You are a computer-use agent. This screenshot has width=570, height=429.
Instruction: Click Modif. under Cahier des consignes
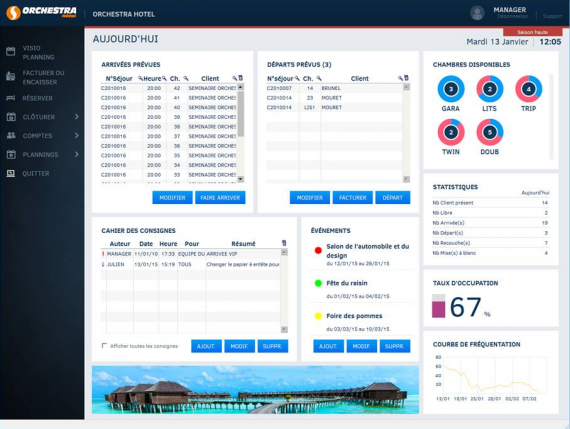pos(240,346)
